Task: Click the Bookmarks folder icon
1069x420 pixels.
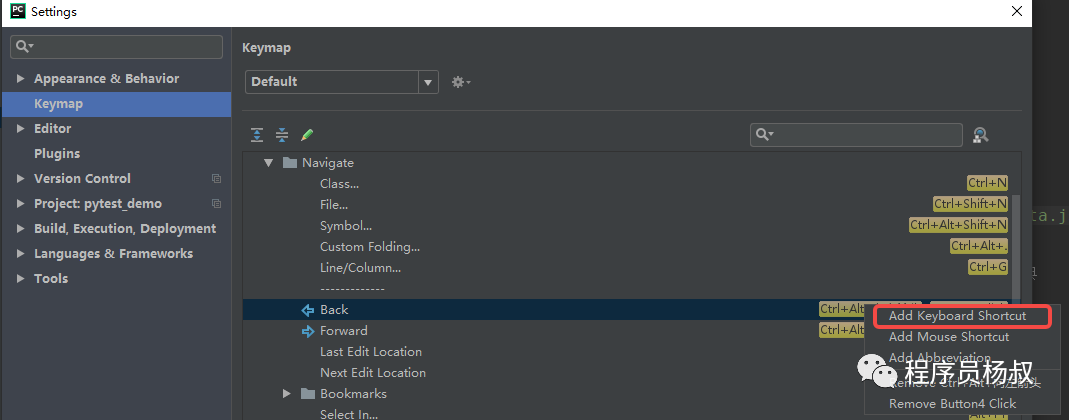Action: tap(308, 394)
